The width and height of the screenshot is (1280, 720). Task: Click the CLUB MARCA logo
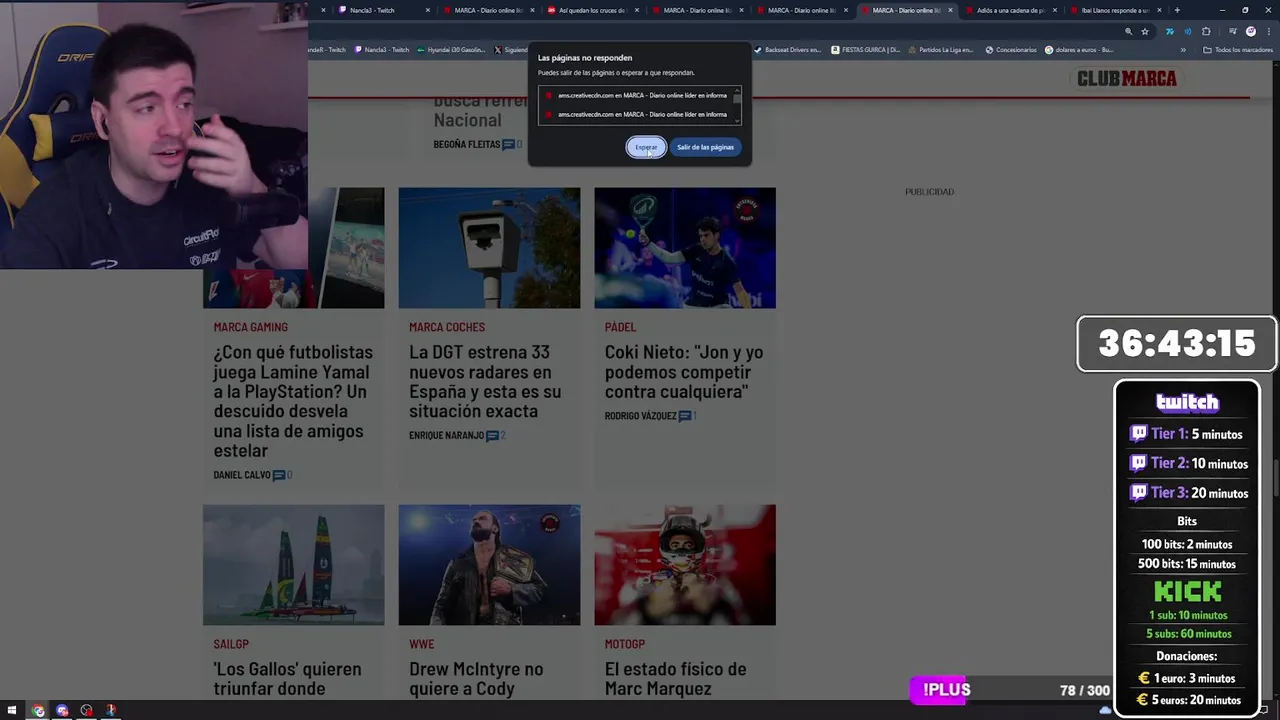tap(1126, 78)
